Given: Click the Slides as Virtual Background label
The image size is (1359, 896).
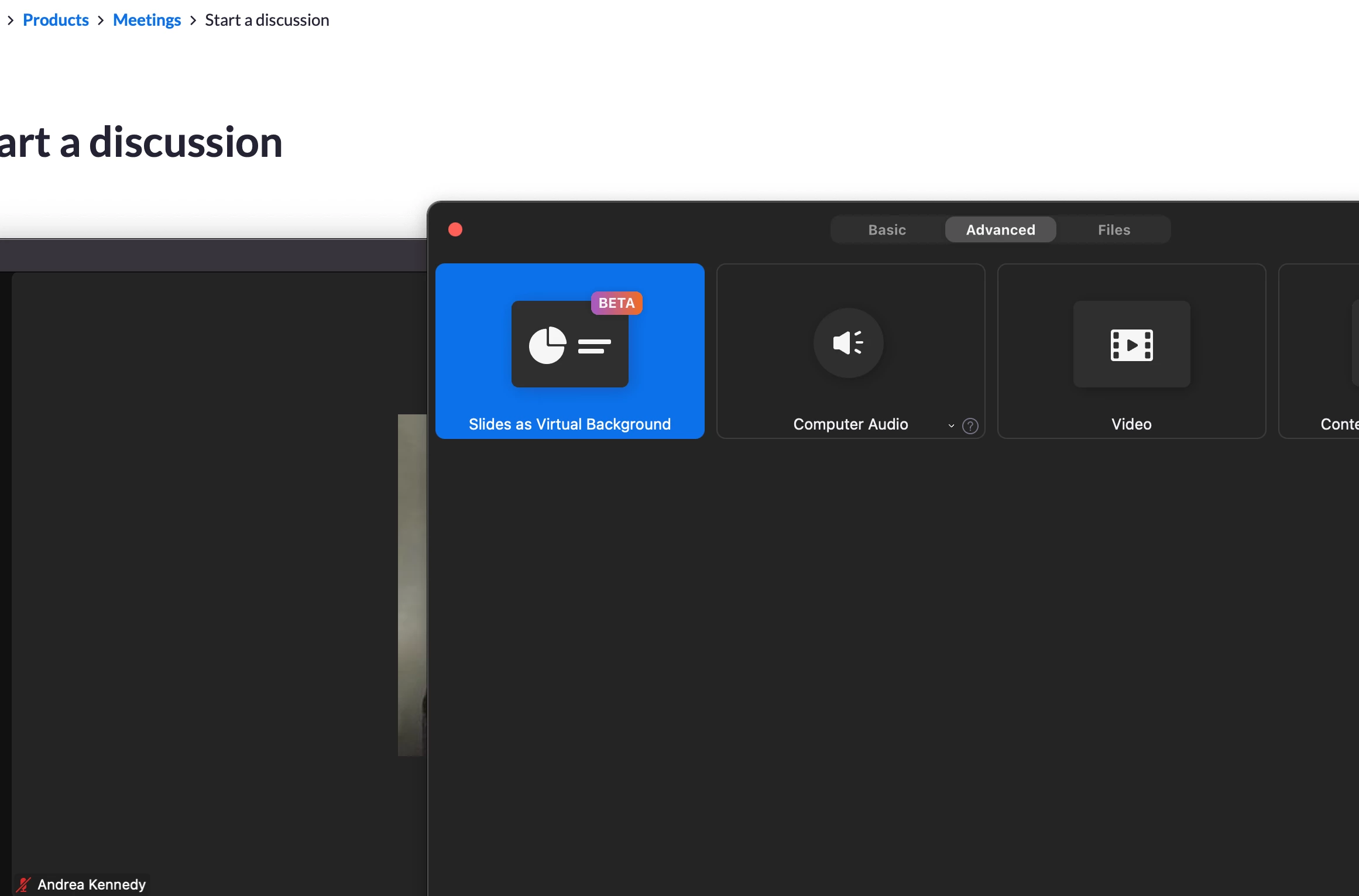Looking at the screenshot, I should pos(569,424).
